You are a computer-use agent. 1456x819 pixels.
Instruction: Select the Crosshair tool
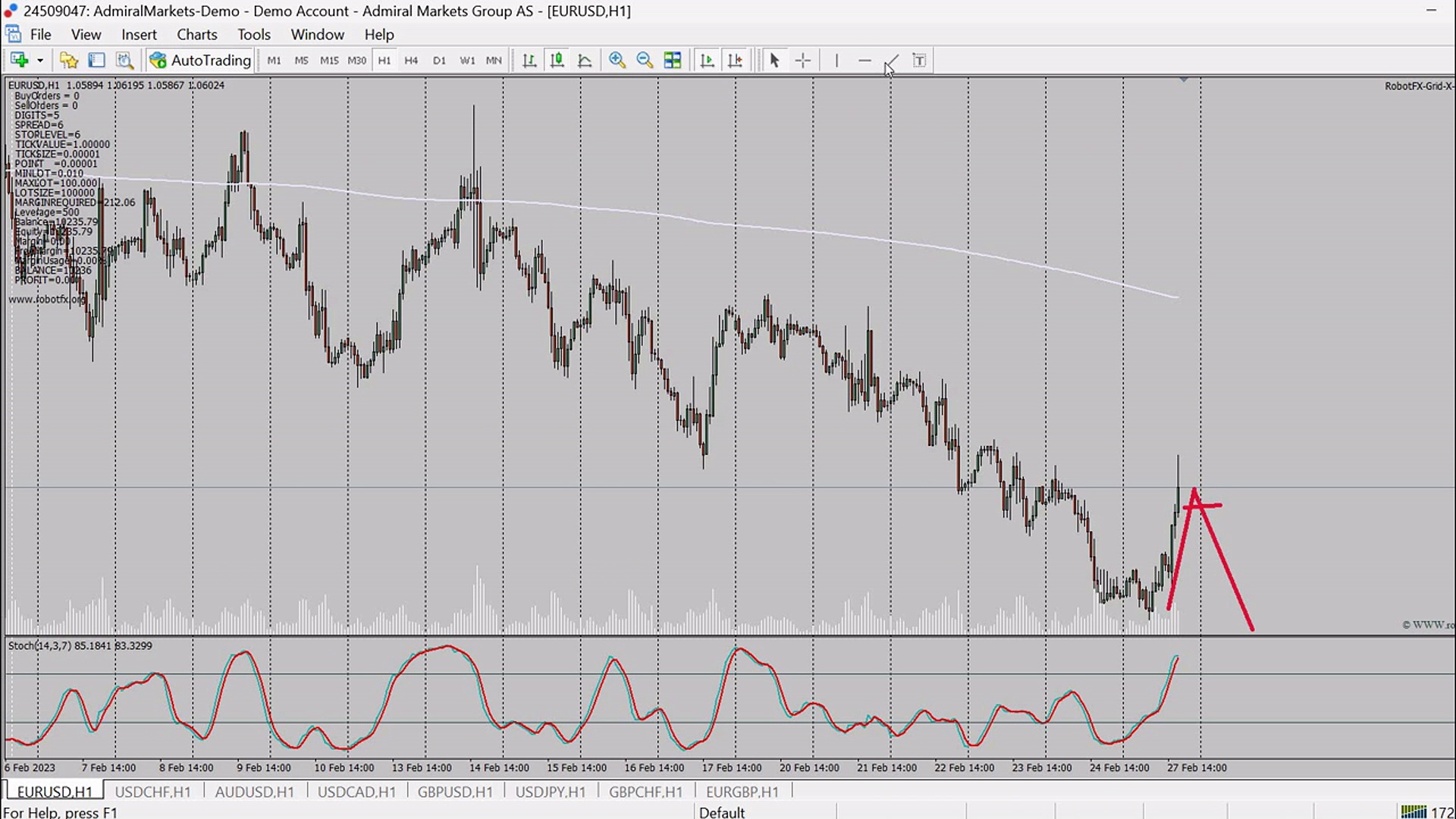click(x=803, y=60)
